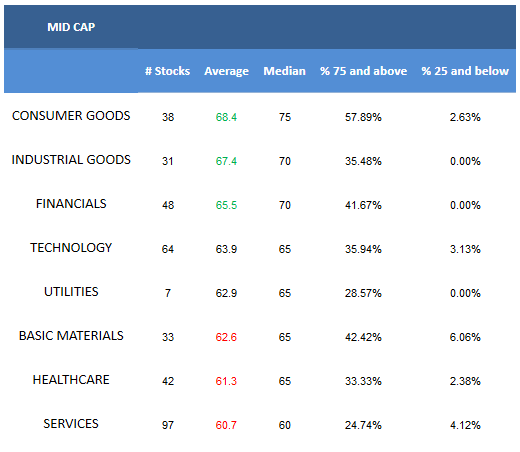
Task: Click the MID CAP table title
Action: click(x=71, y=27)
